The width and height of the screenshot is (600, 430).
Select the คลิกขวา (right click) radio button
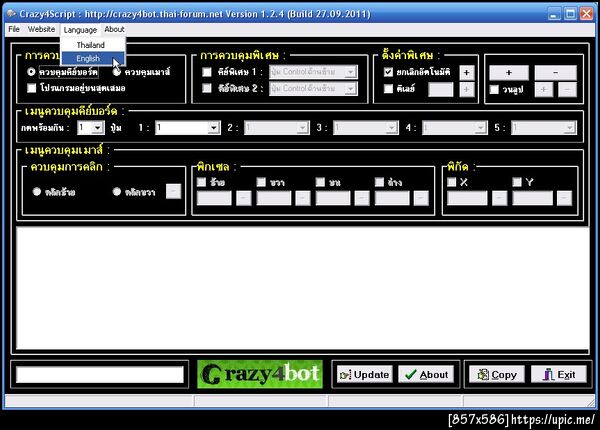pyautogui.click(x=117, y=191)
